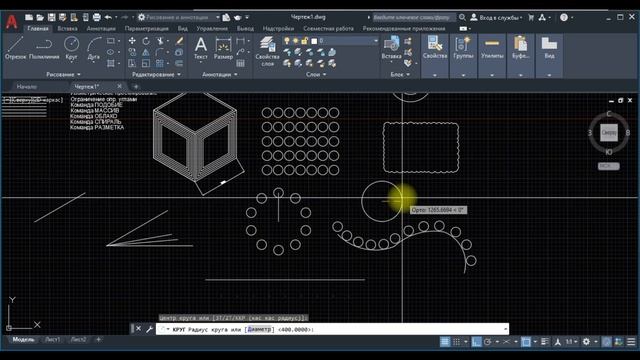640x360 pixels.
Task: Open the Параметризация ribbon tab
Action: tap(146, 29)
